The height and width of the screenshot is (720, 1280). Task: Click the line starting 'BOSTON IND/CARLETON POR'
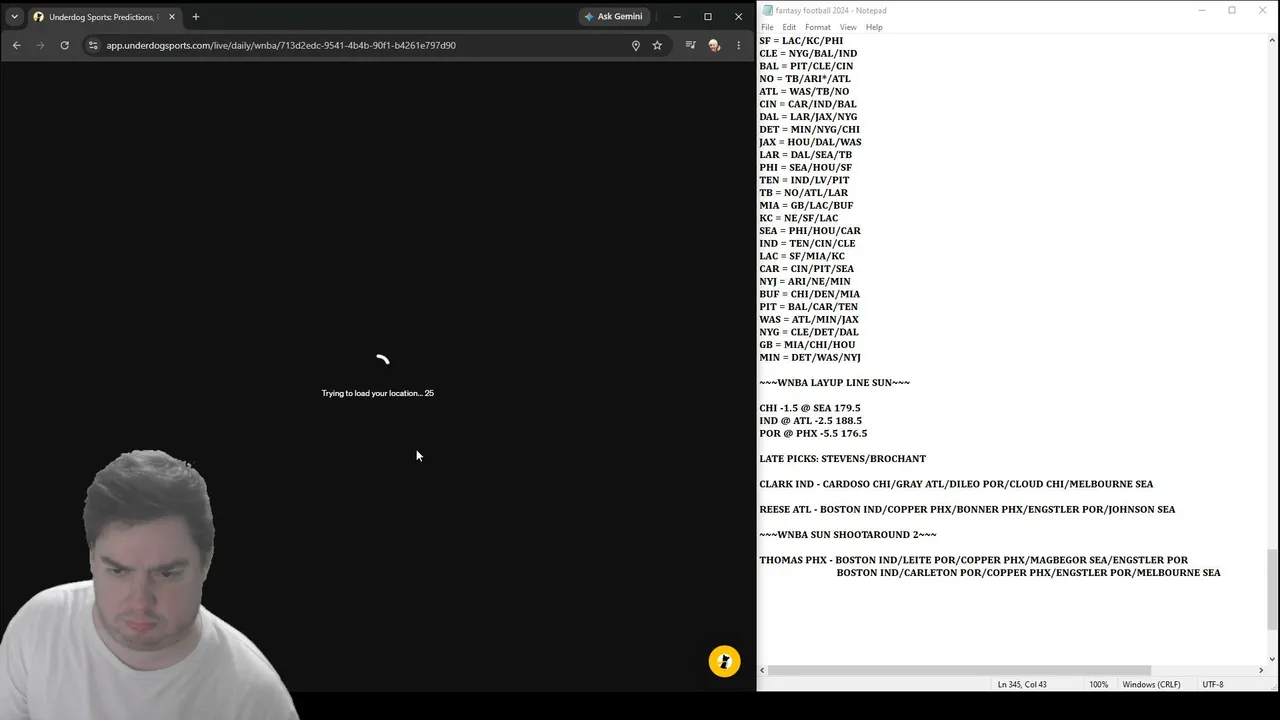(x=1029, y=573)
